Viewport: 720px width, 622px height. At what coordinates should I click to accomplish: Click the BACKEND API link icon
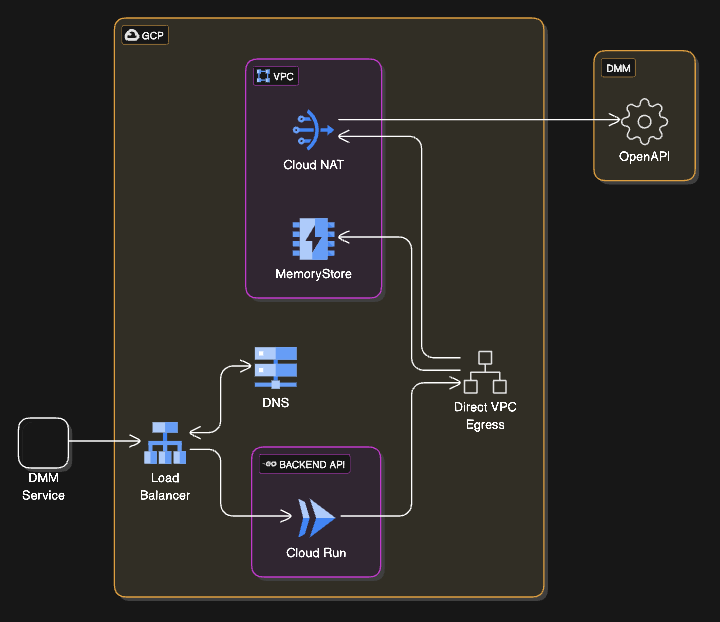(270, 464)
